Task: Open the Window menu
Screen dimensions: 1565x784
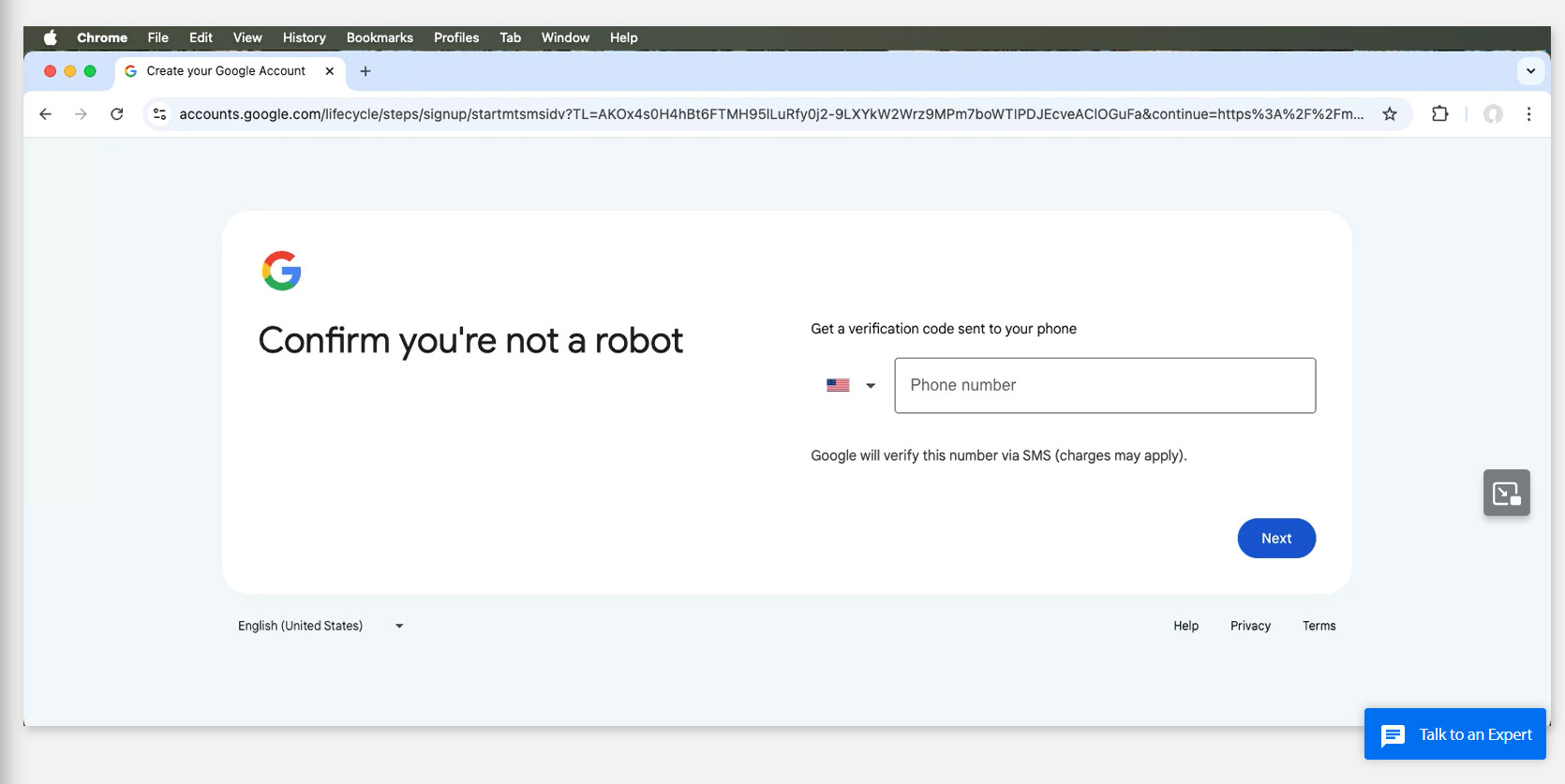Action: tap(565, 37)
